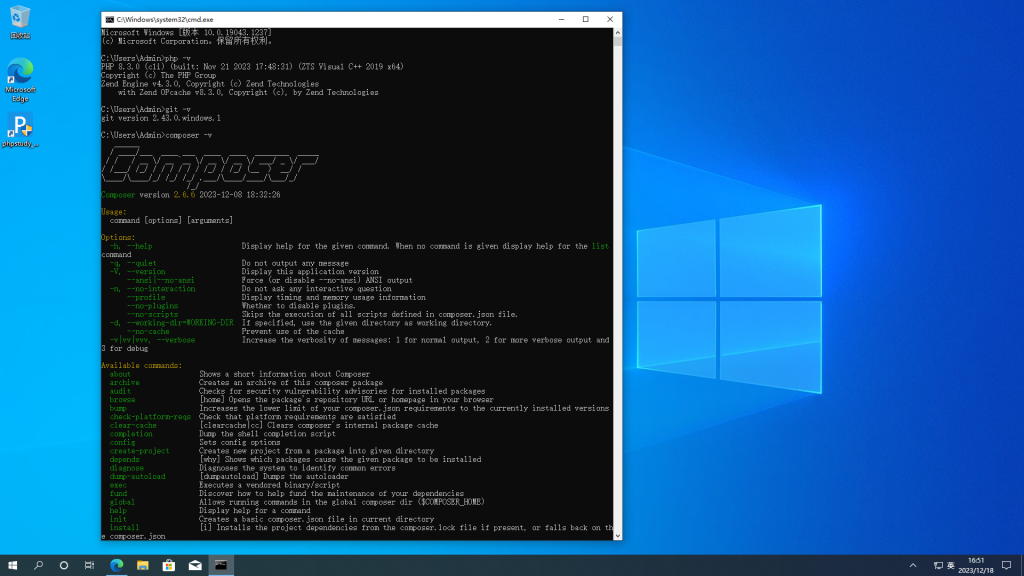The height and width of the screenshot is (576, 1024).
Task: Launch Microsoft Edge from the taskbar
Action: click(117, 566)
